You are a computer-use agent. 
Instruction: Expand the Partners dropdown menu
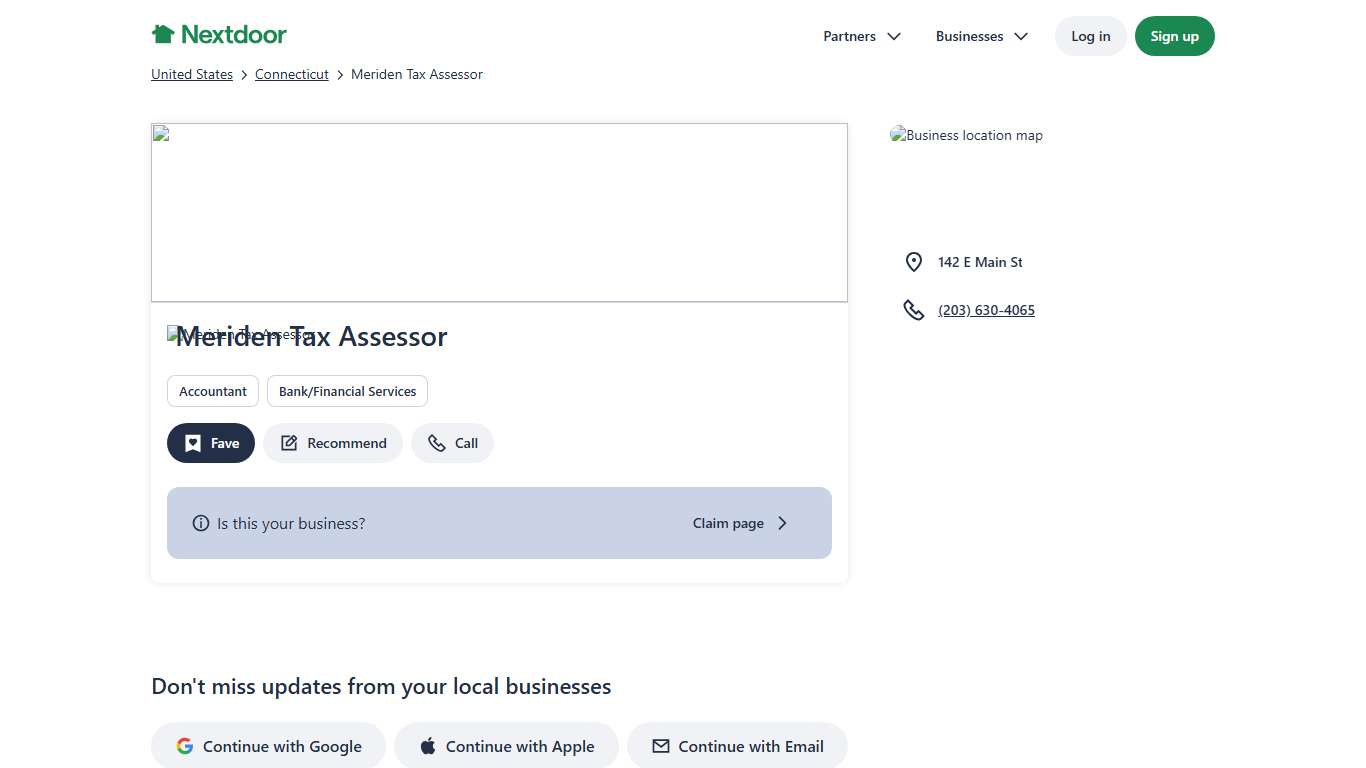tap(862, 36)
